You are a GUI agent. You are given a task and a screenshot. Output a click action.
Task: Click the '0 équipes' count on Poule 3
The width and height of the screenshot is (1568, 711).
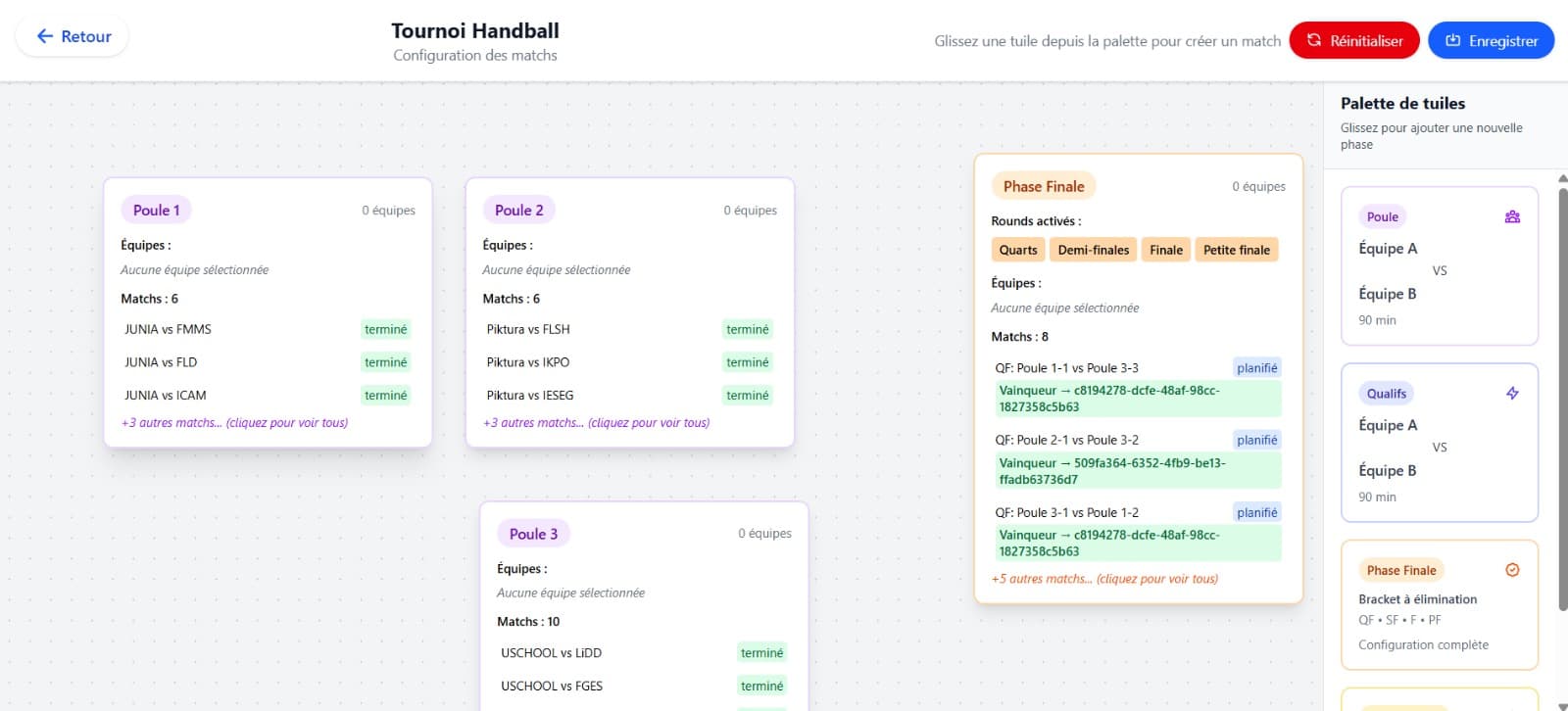click(765, 534)
